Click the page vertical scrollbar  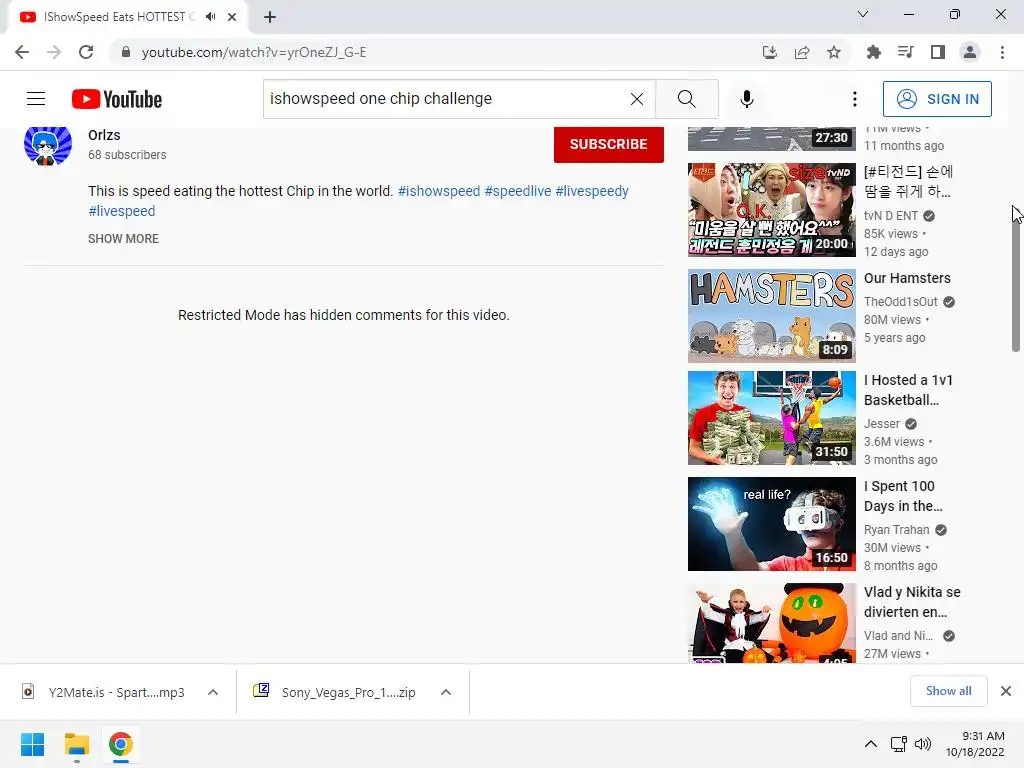click(x=1016, y=281)
